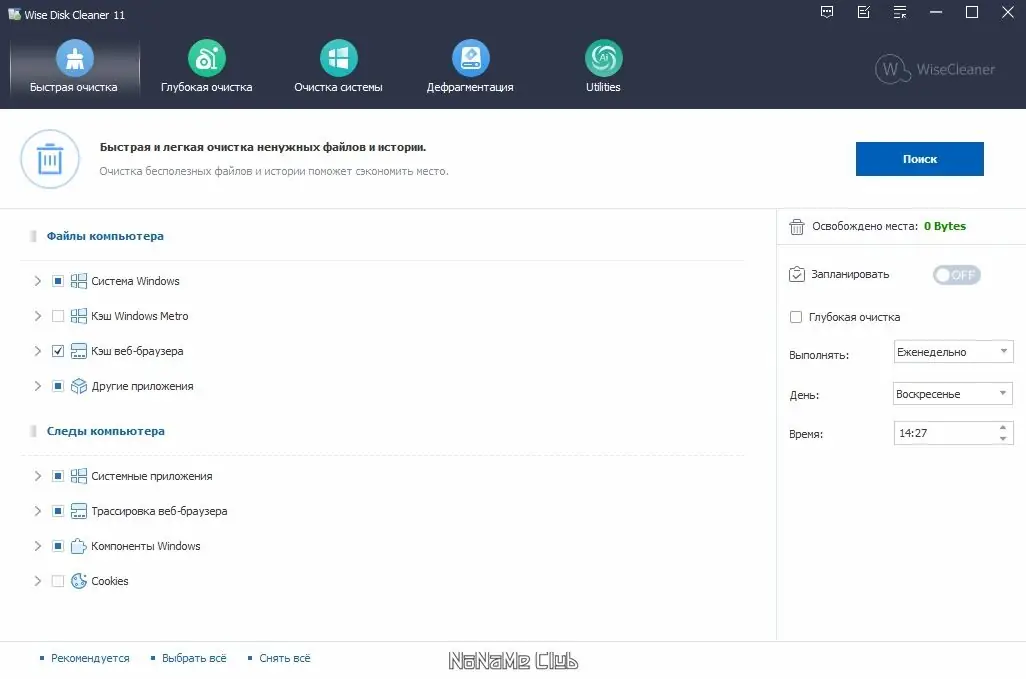Uncheck Кэш веб-браузера
1026x679 pixels.
pyautogui.click(x=58, y=351)
